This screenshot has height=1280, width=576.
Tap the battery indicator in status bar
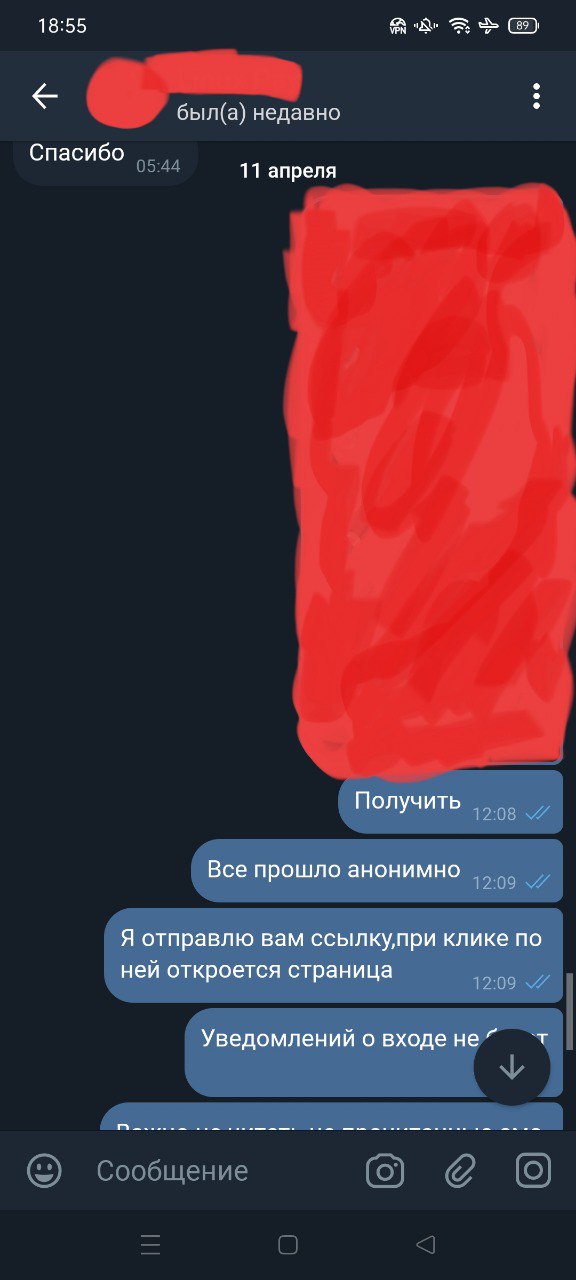[x=524, y=26]
